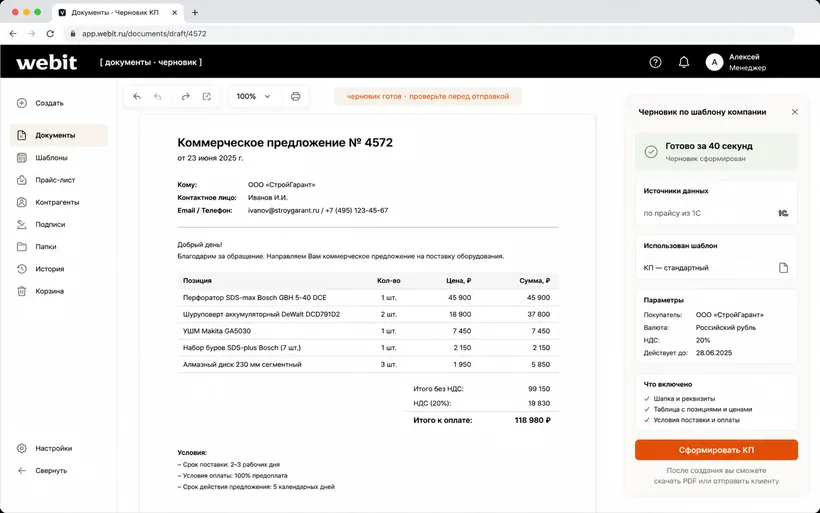Click the browser reload button

pyautogui.click(x=50, y=33)
